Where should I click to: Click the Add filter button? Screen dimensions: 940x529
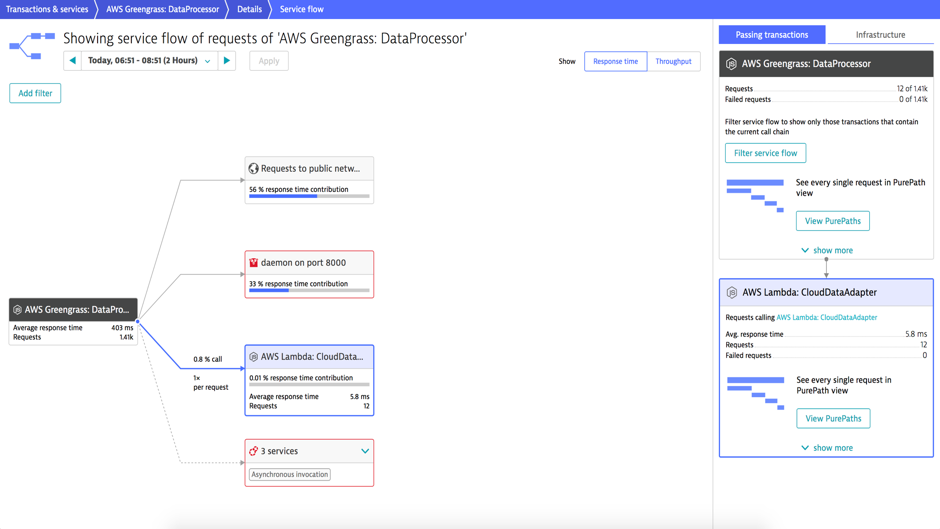(35, 93)
